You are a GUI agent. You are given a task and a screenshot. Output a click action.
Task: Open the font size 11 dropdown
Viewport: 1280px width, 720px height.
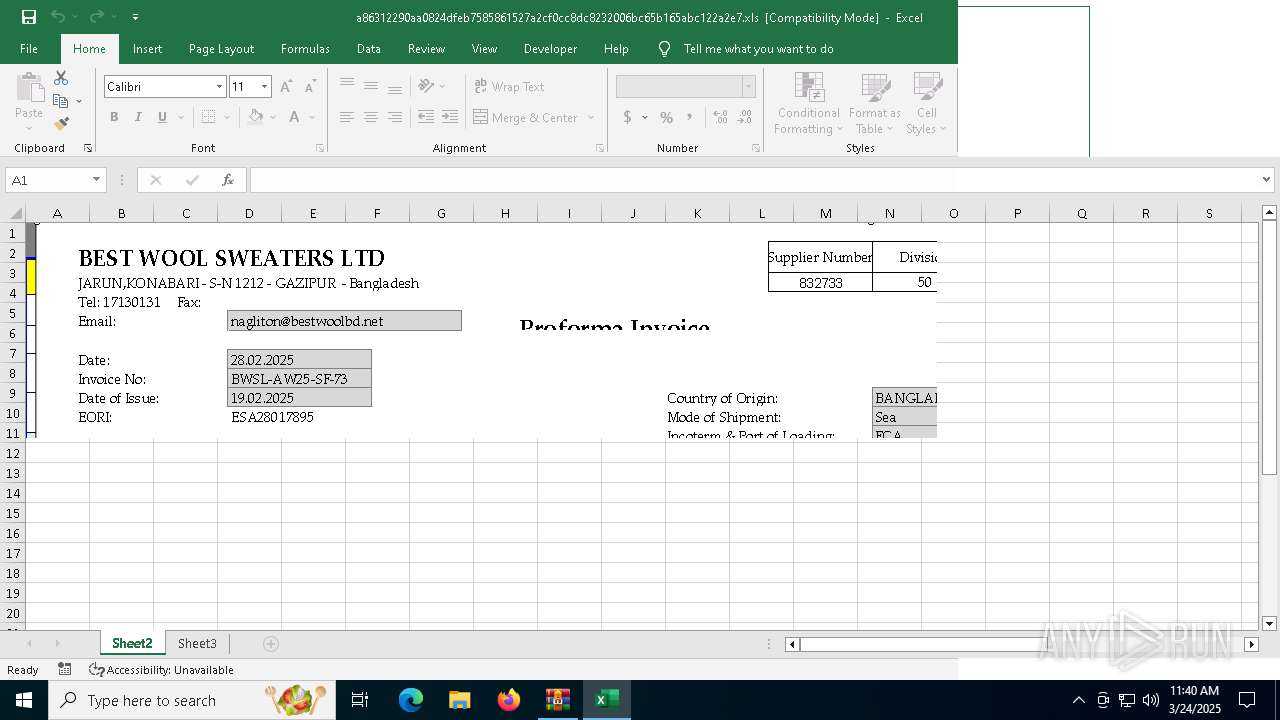(264, 87)
